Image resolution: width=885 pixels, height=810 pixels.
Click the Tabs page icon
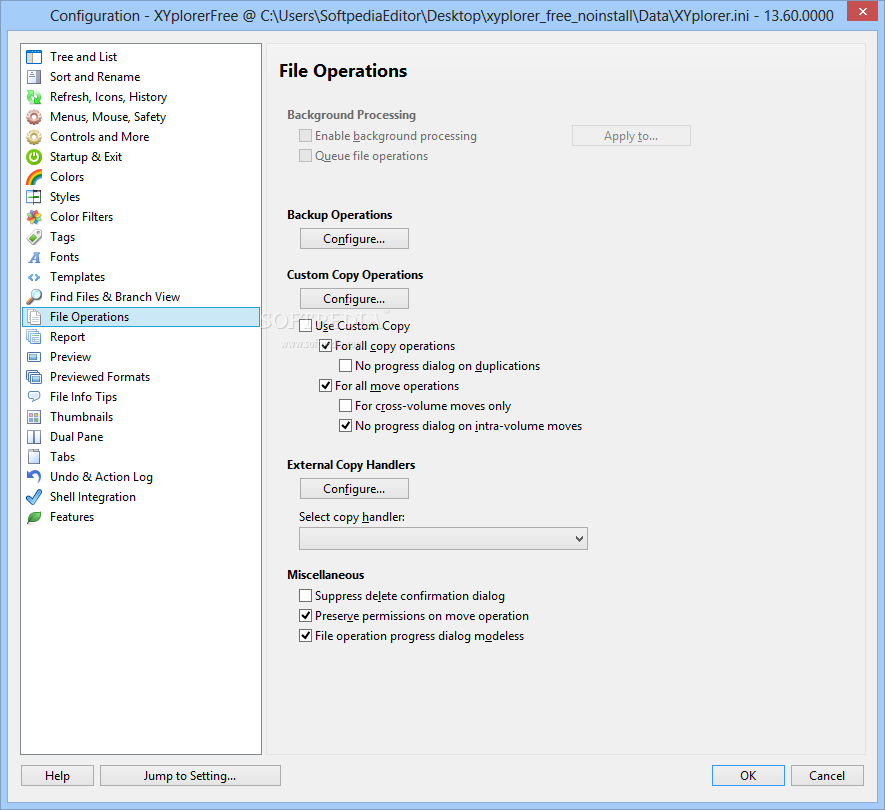(x=34, y=457)
